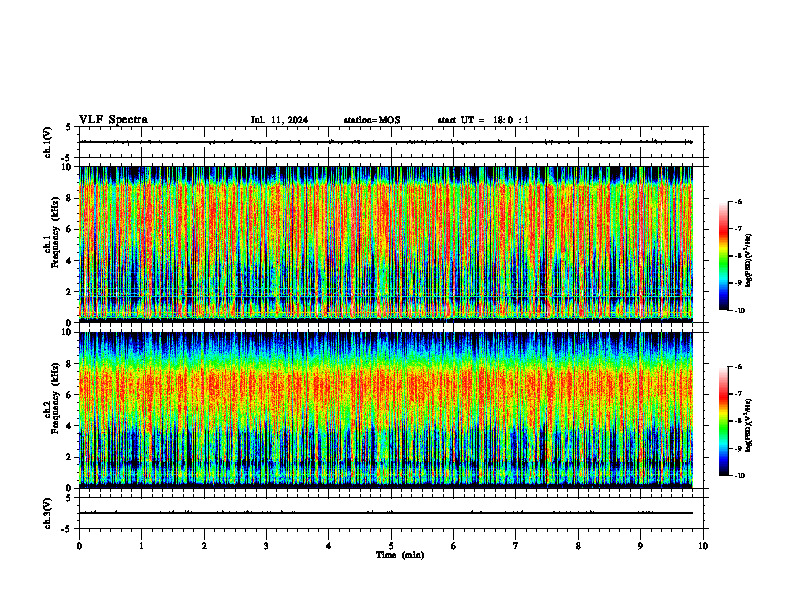The height and width of the screenshot is (612, 792).
Task: Click time axis tick label "3"
Action: coord(266,546)
